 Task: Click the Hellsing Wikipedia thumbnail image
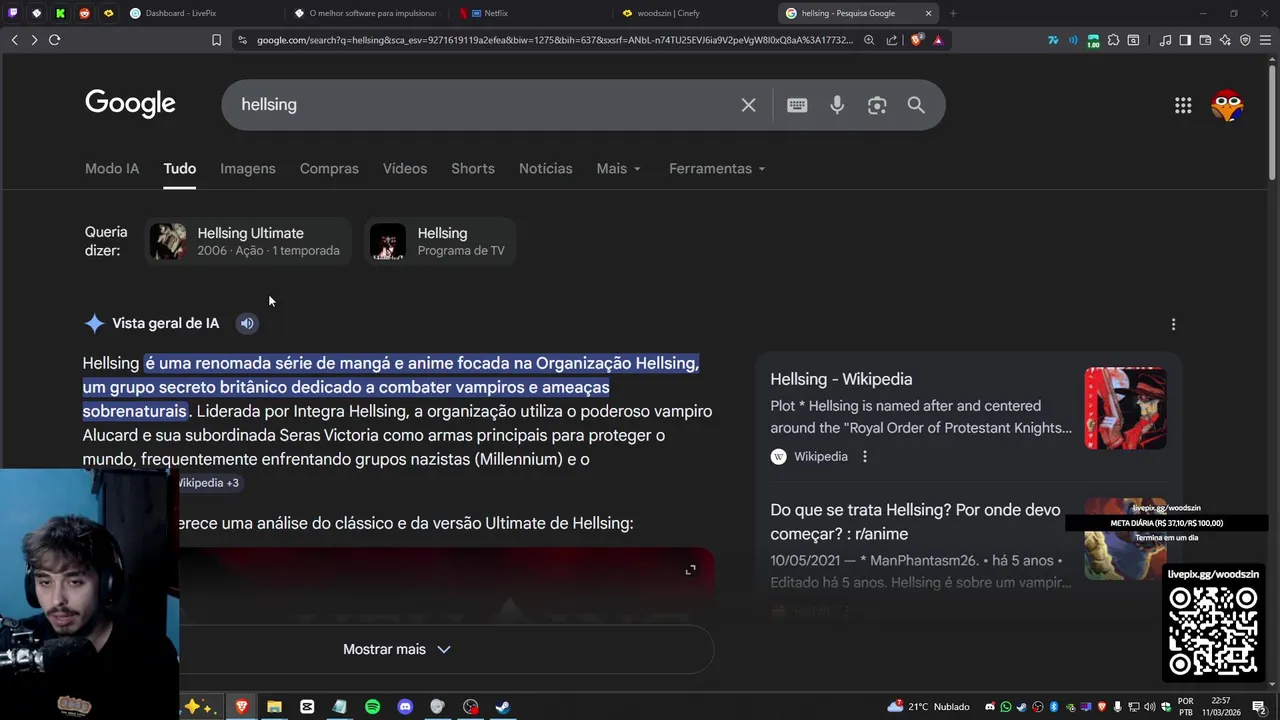(x=1126, y=408)
